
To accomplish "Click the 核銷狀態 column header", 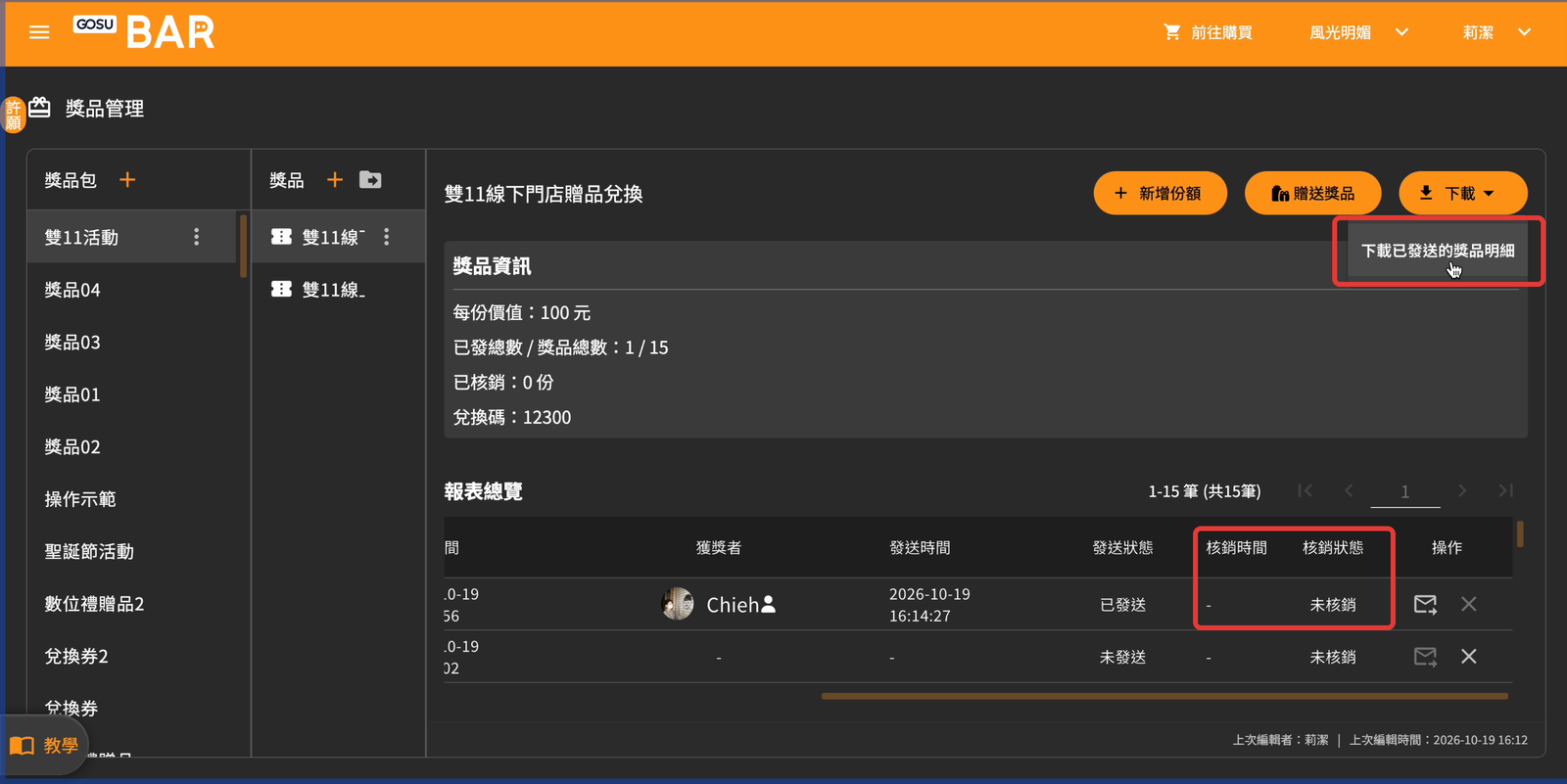I will point(1333,548).
